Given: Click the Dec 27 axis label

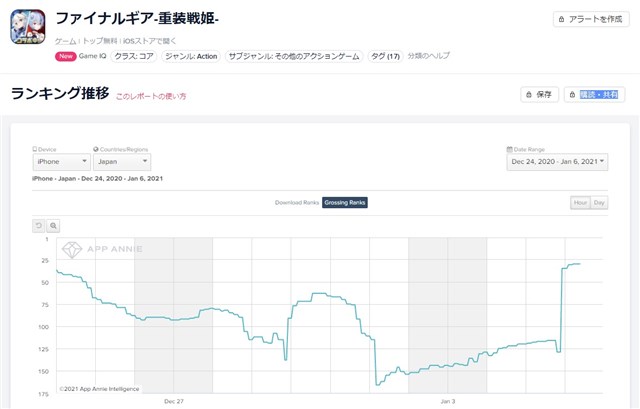Looking at the screenshot, I should coord(174,401).
